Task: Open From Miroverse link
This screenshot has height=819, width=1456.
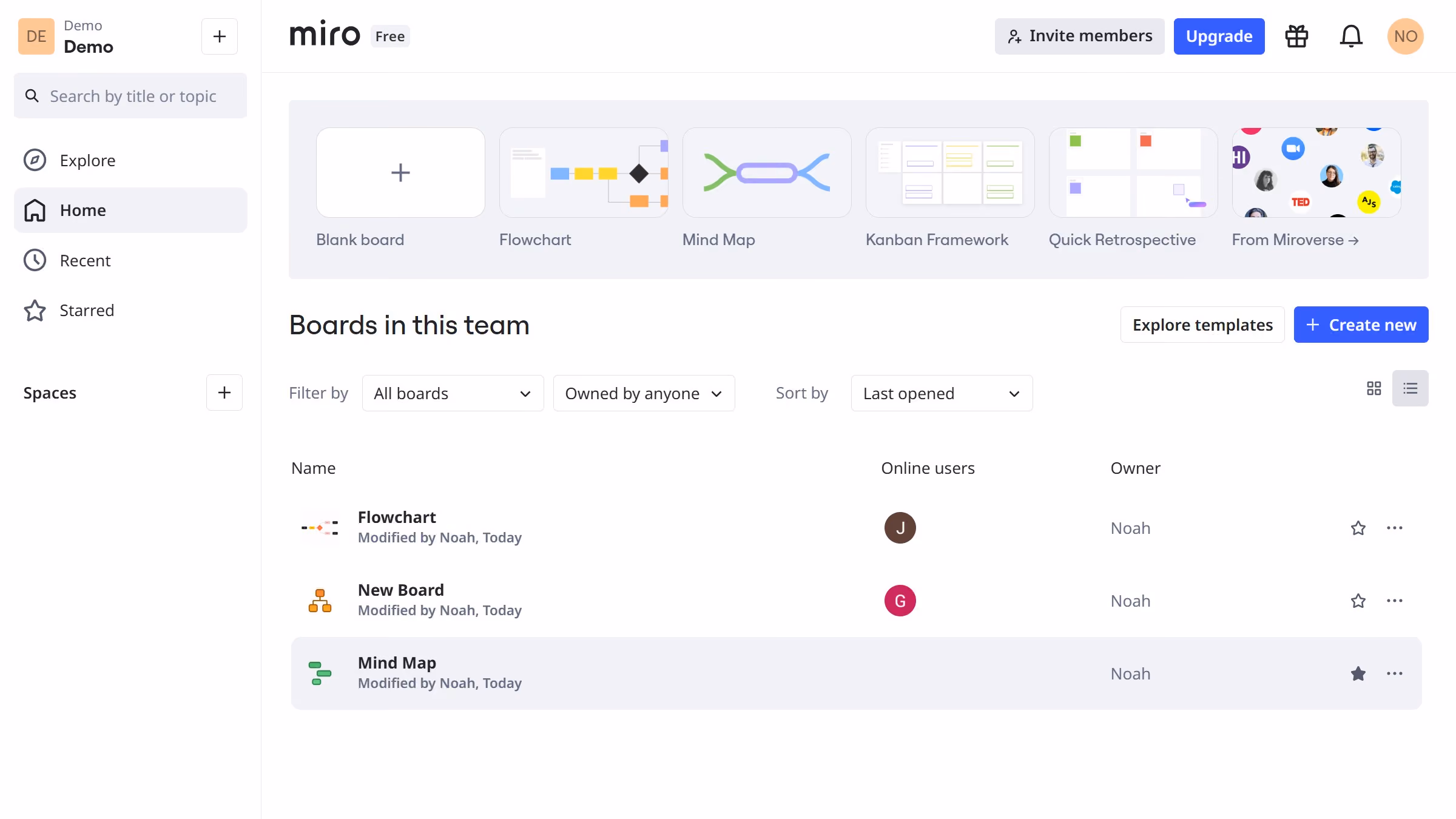Action: [1295, 240]
